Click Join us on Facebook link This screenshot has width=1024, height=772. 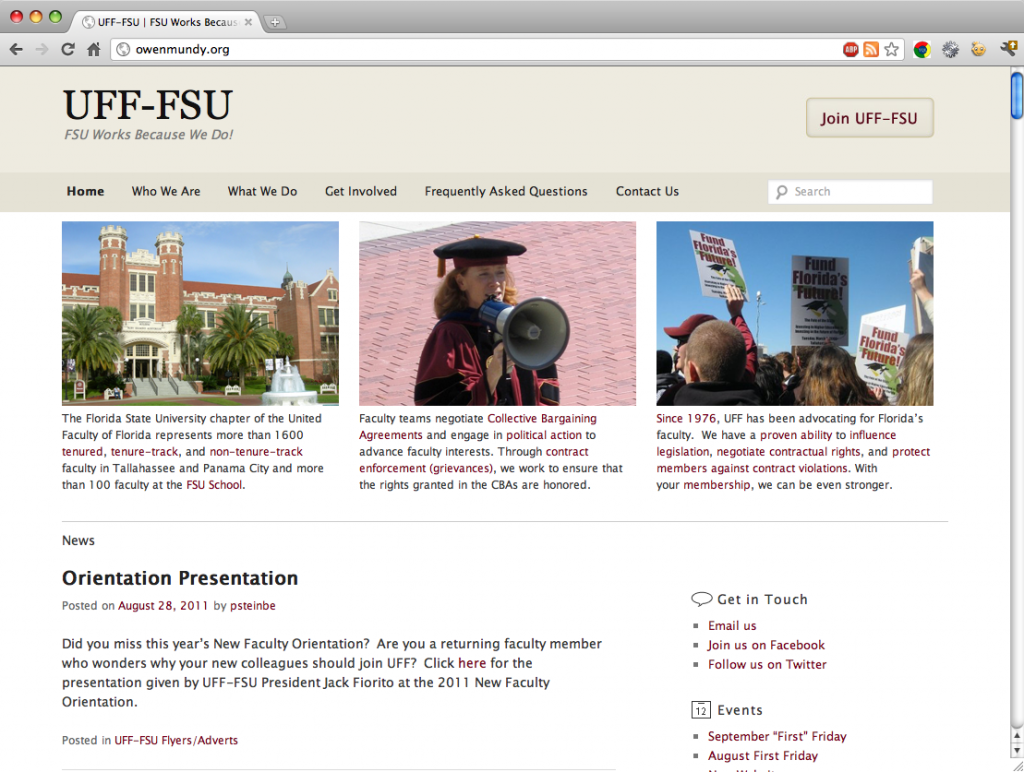point(766,645)
